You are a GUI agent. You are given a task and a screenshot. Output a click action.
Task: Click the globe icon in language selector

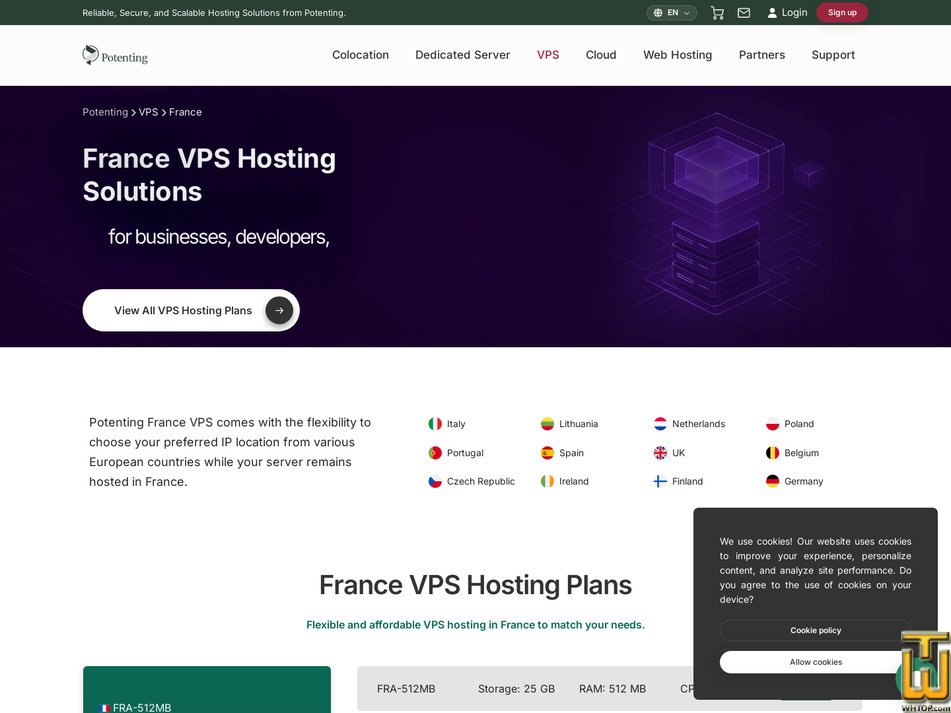(x=658, y=13)
